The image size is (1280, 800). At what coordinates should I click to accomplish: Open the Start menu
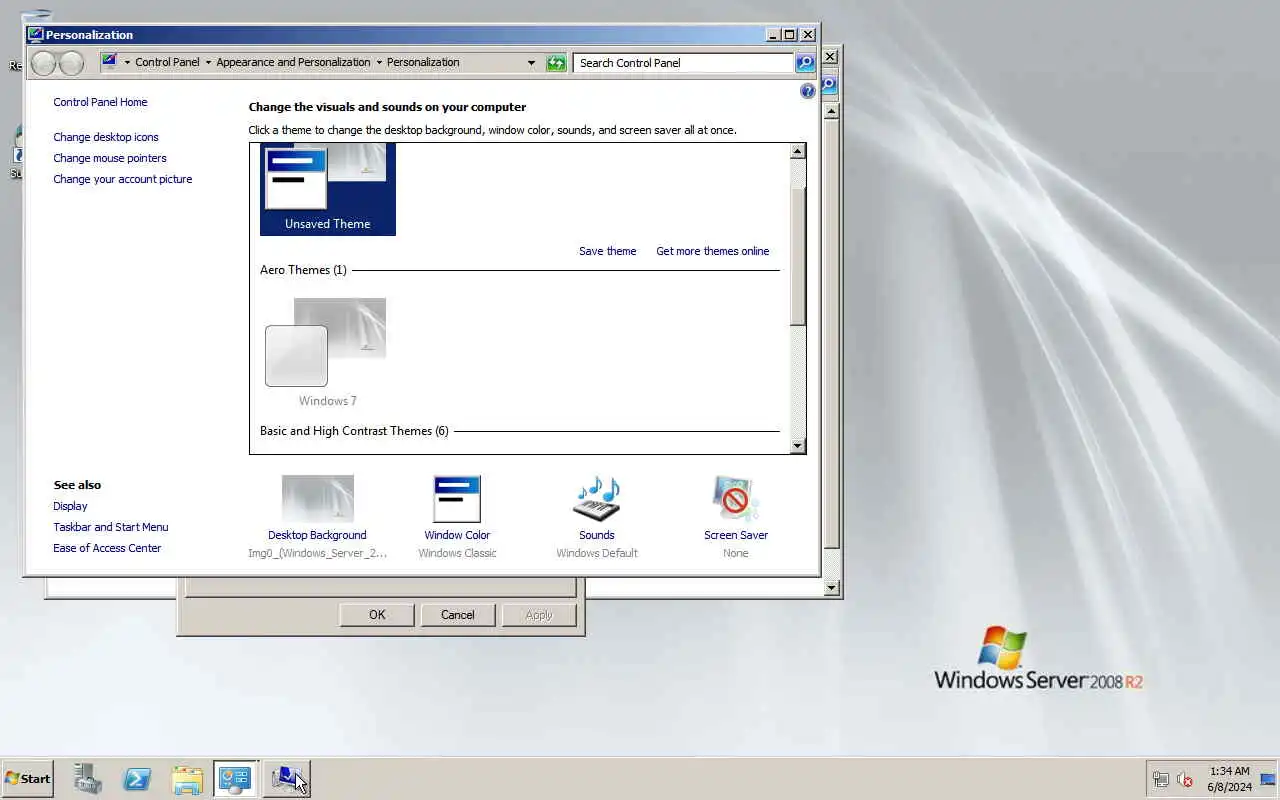click(x=28, y=779)
